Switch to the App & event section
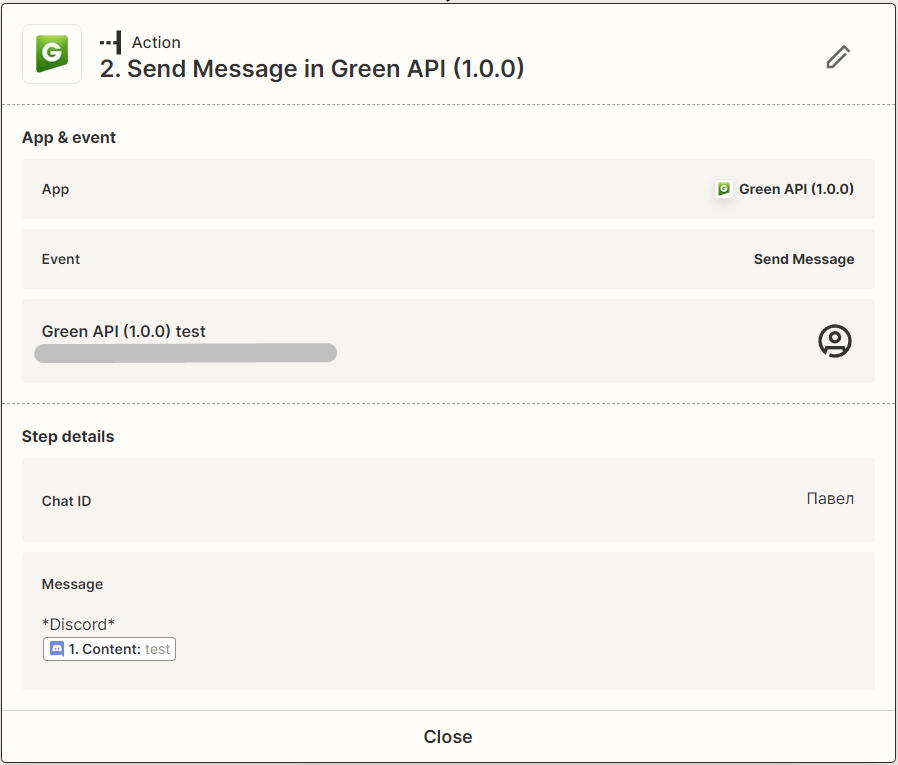898x765 pixels. point(69,137)
